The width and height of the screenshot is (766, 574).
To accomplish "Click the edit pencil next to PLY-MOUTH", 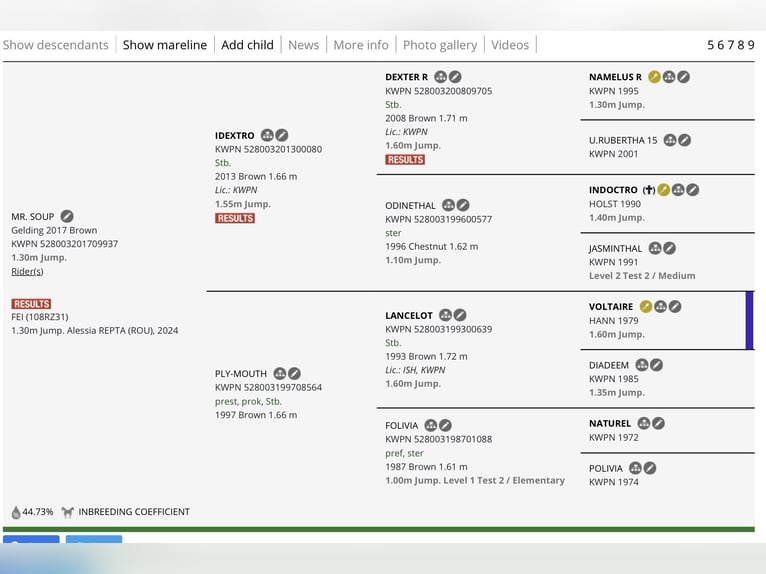I will point(294,374).
